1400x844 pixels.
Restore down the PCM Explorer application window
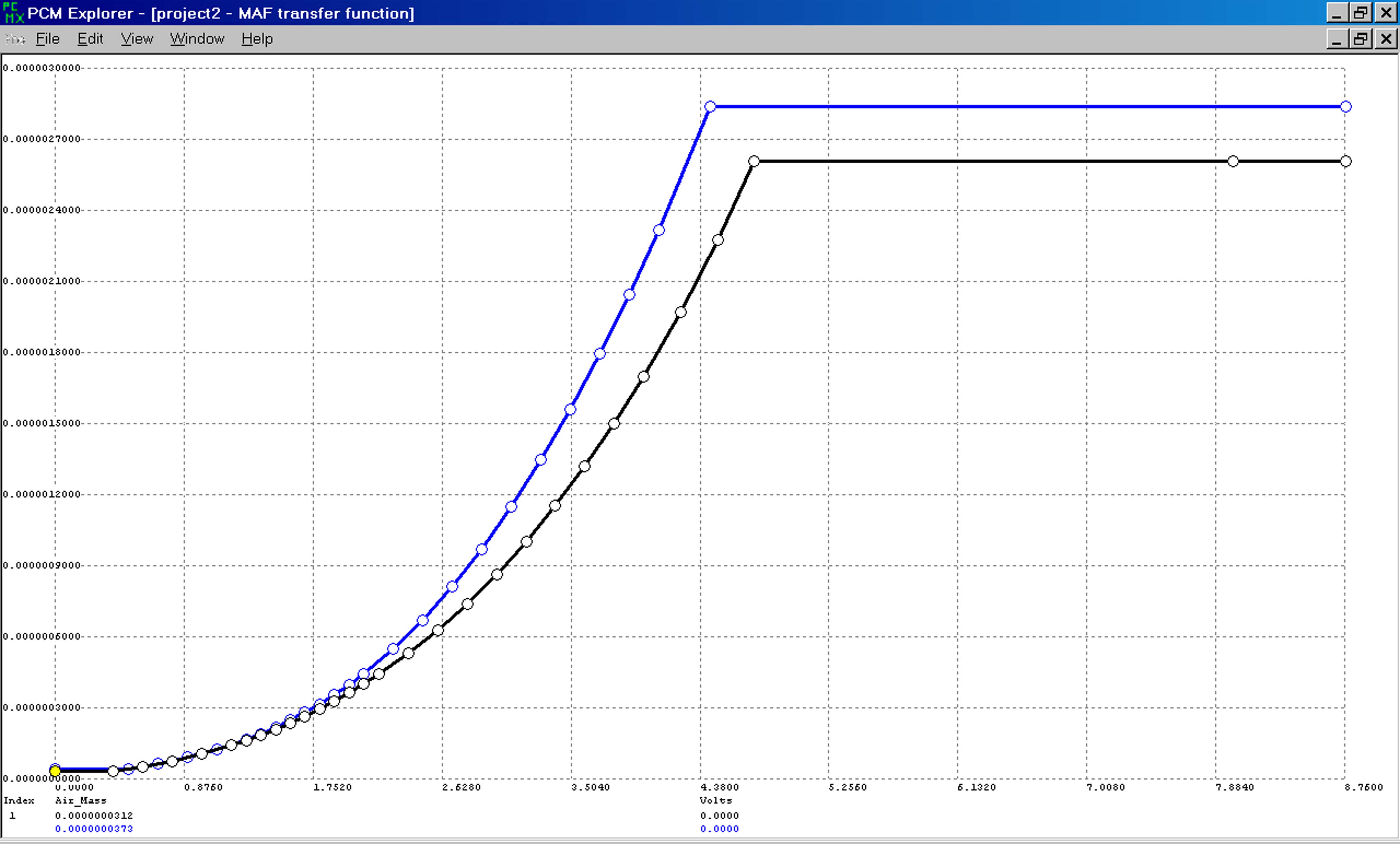1361,12
